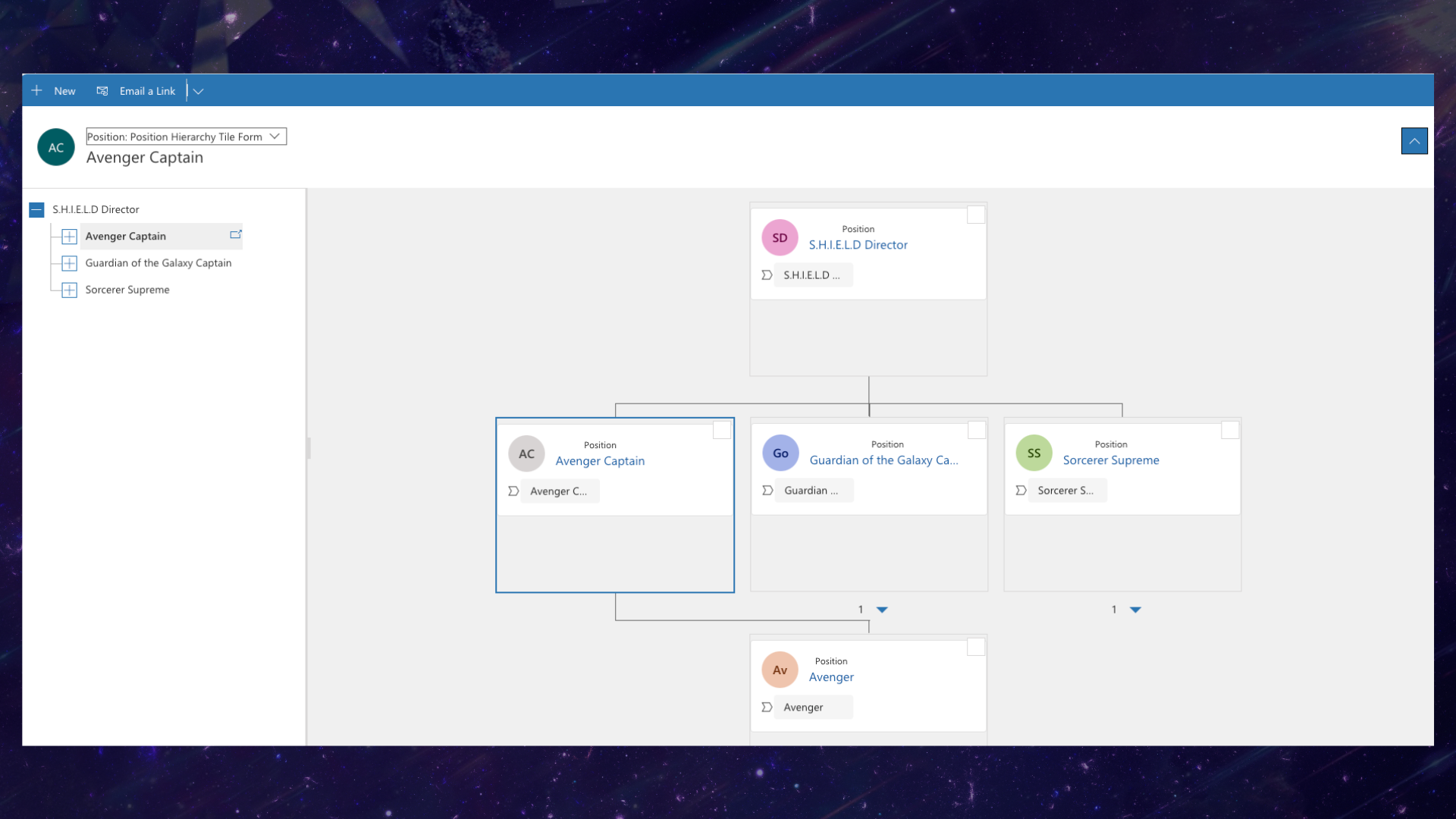Screen dimensions: 1456x819
Task: Click the AC avatar in the header
Action: [56, 147]
